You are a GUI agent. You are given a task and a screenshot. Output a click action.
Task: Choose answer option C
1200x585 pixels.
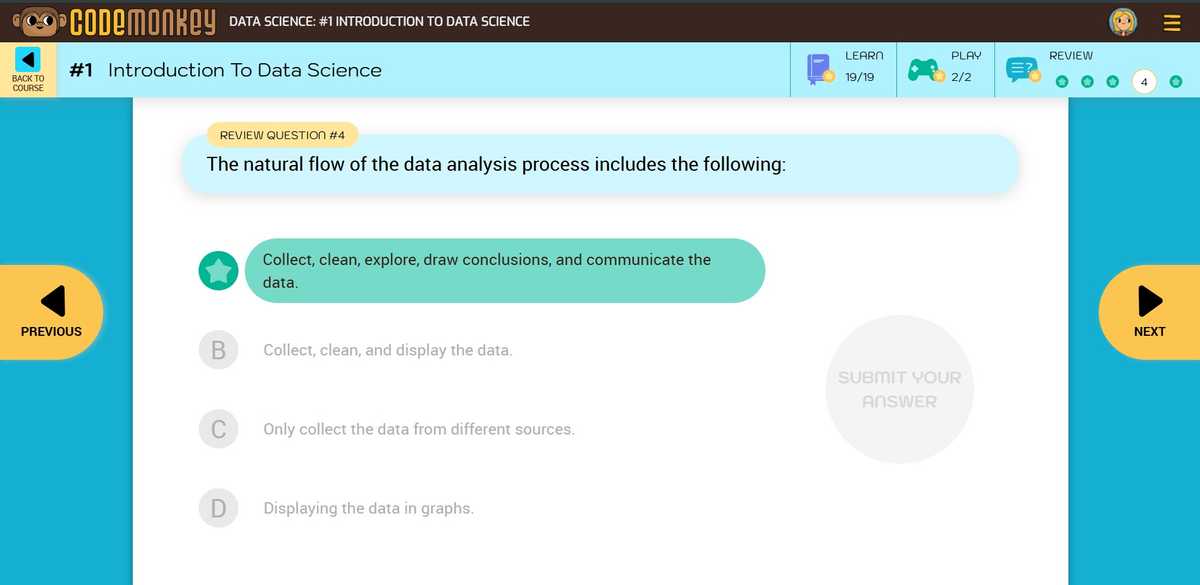coord(218,429)
